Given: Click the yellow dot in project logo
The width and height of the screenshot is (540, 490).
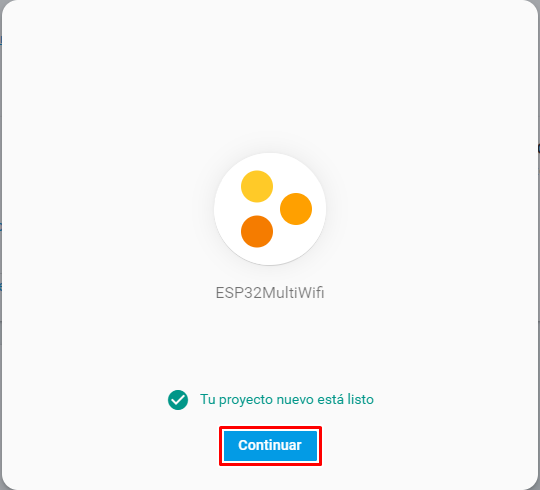Looking at the screenshot, I should tap(257, 186).
